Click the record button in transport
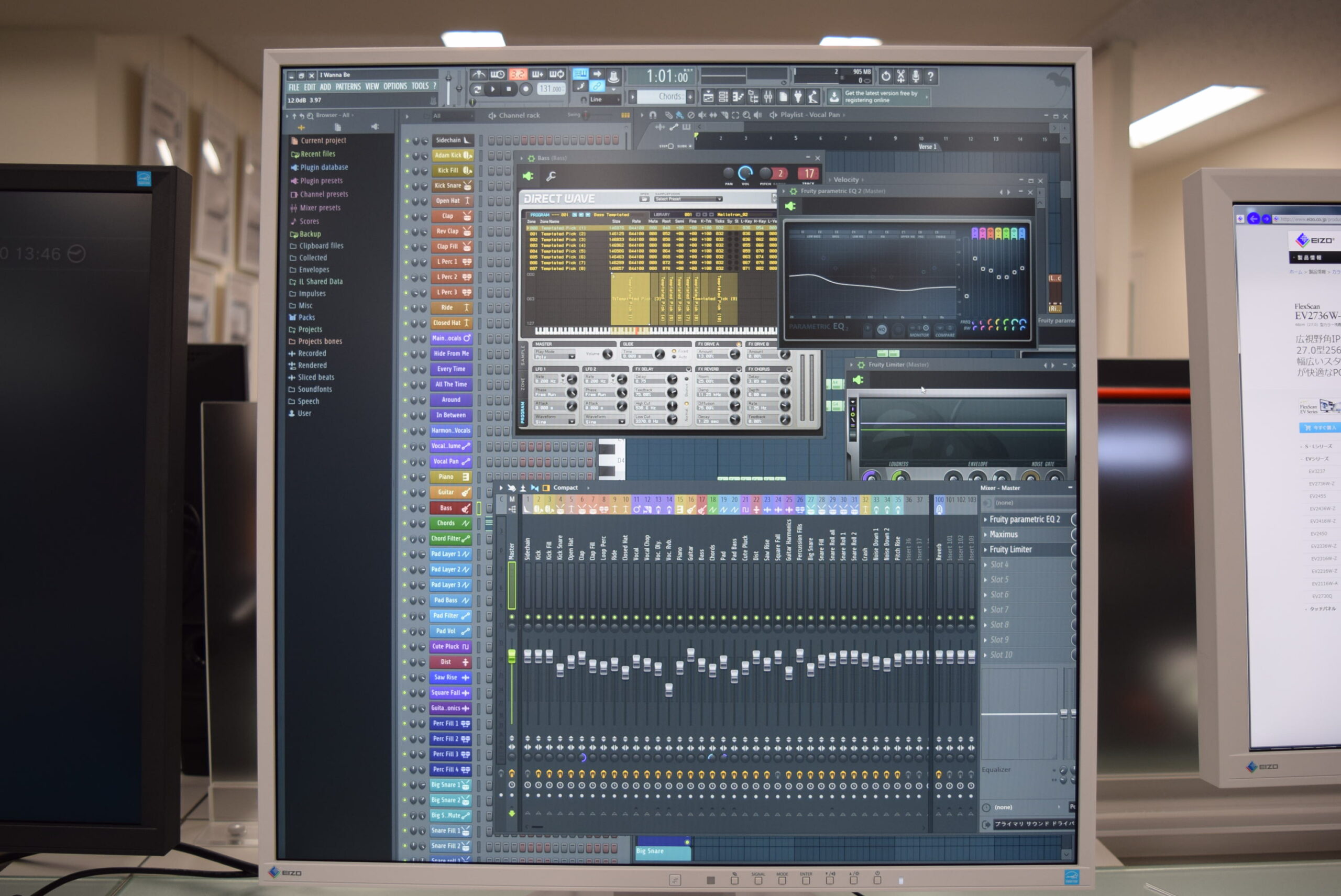The image size is (1341, 896). pyautogui.click(x=526, y=89)
